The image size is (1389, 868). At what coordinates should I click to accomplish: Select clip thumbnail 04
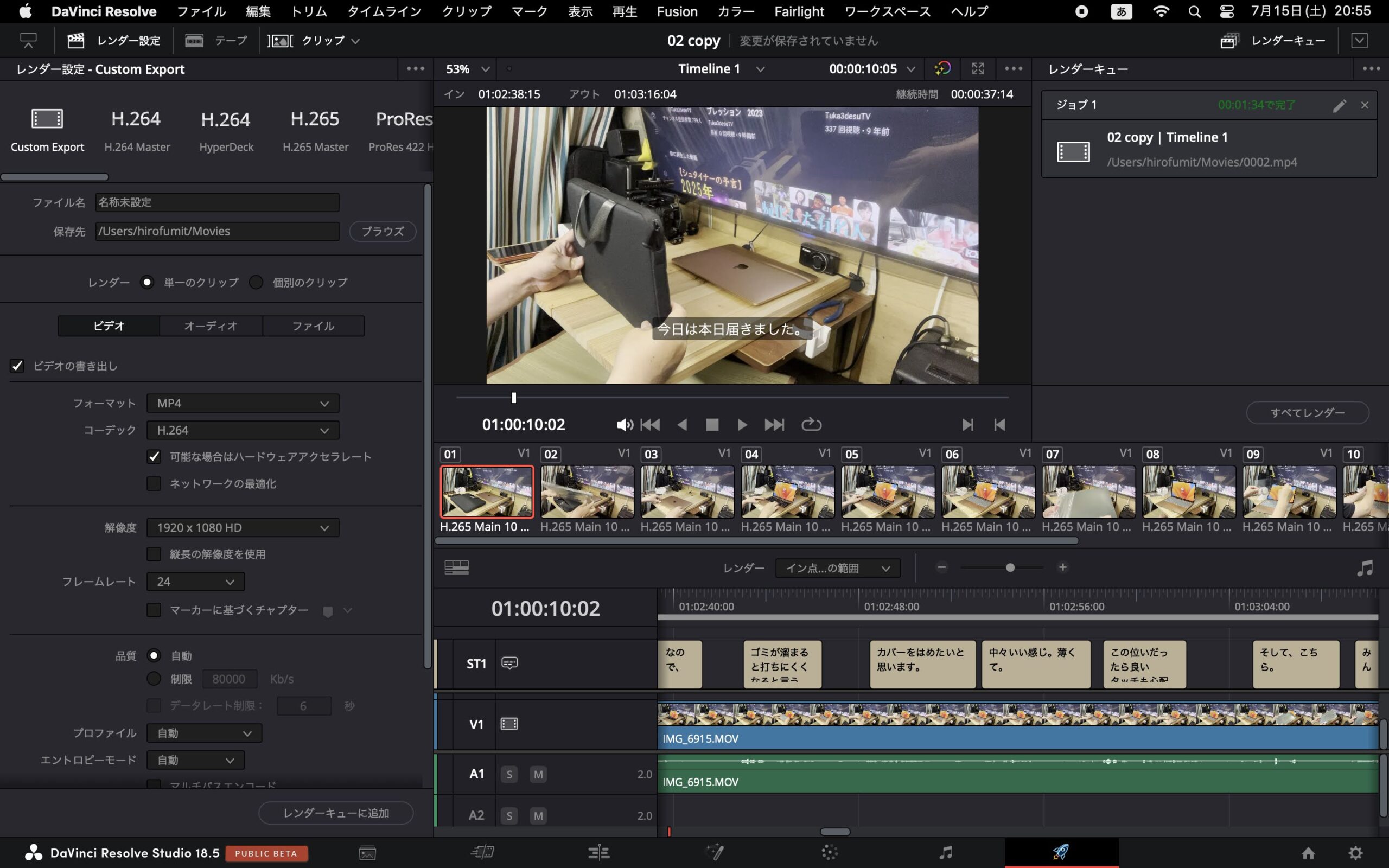coord(787,492)
